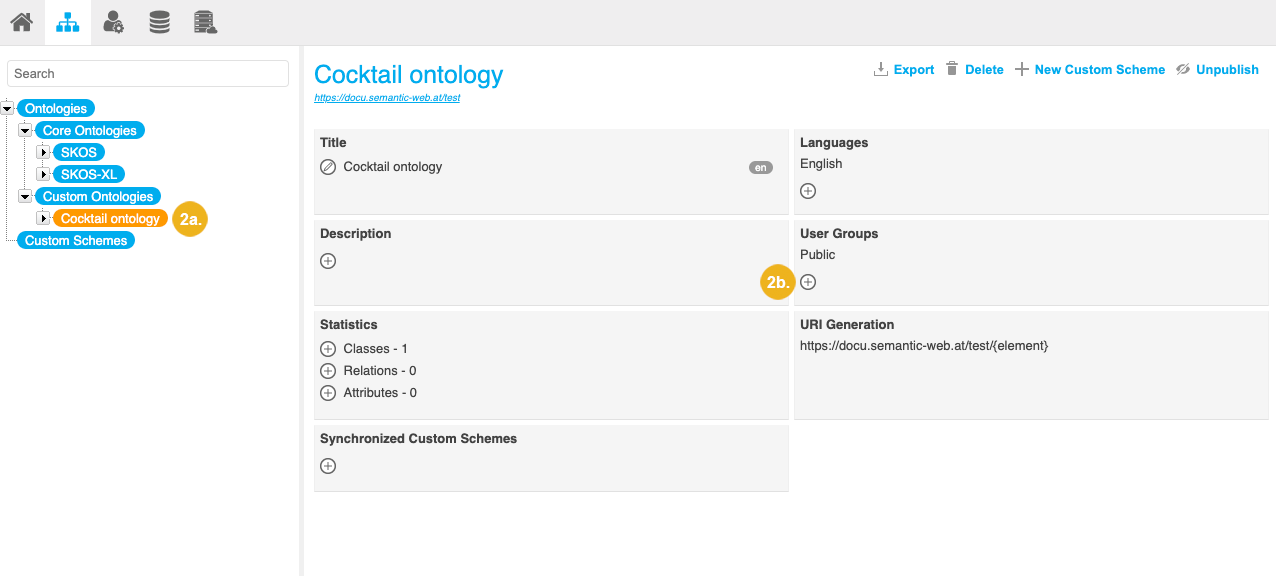Viewport: 1276px width, 576px height.
Task: Add a user group with the plus icon
Action: (x=808, y=282)
